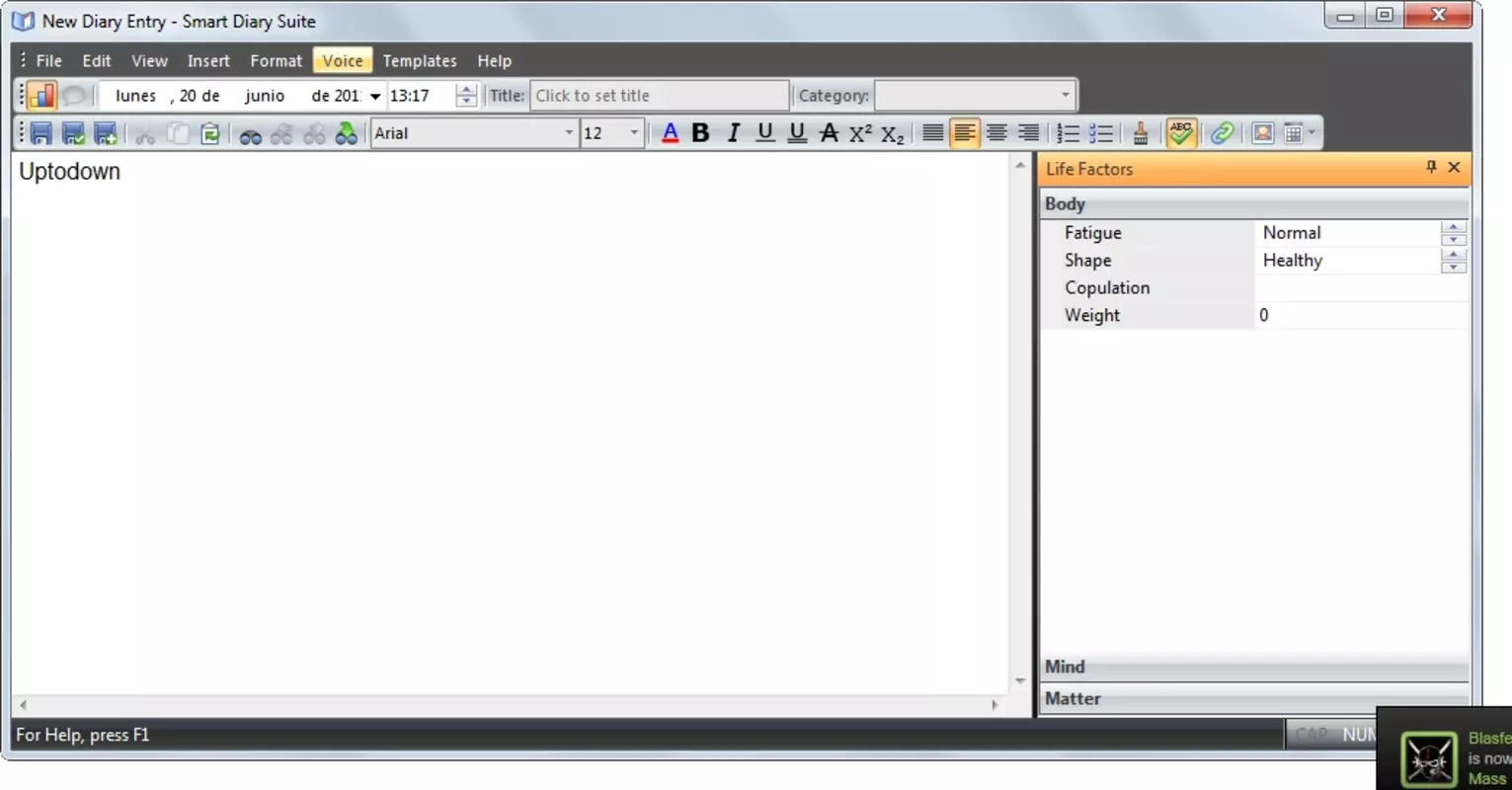The width and height of the screenshot is (1512, 790).
Task: Expand the Matter section
Action: pos(1254,699)
